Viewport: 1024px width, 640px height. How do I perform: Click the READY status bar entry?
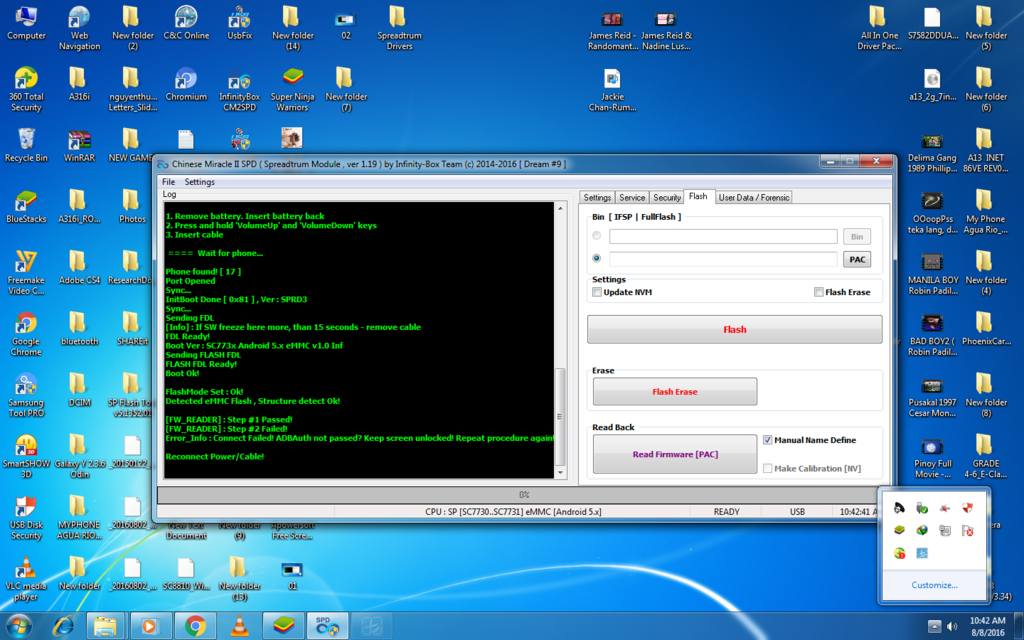(726, 512)
